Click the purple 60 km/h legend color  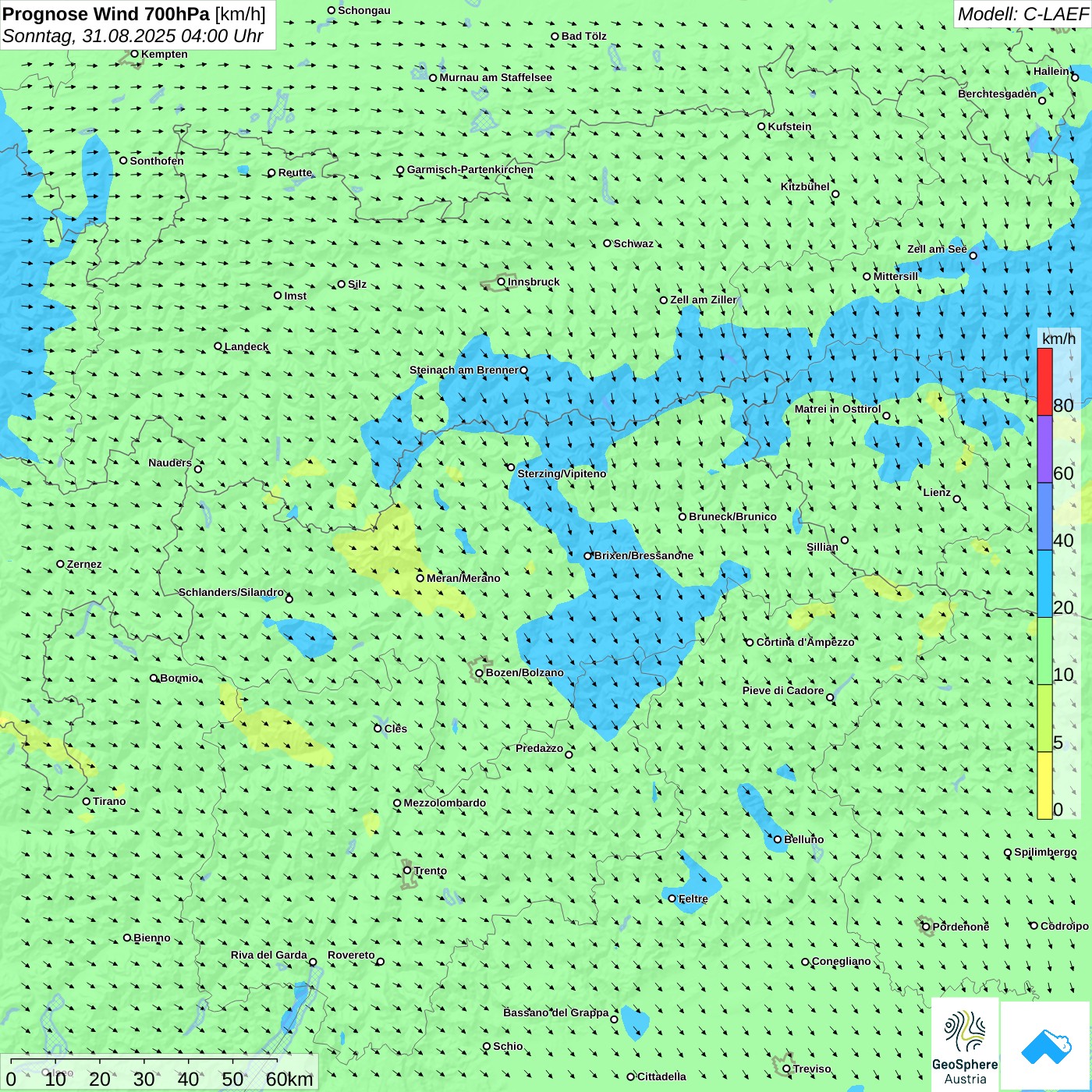pos(1044,449)
